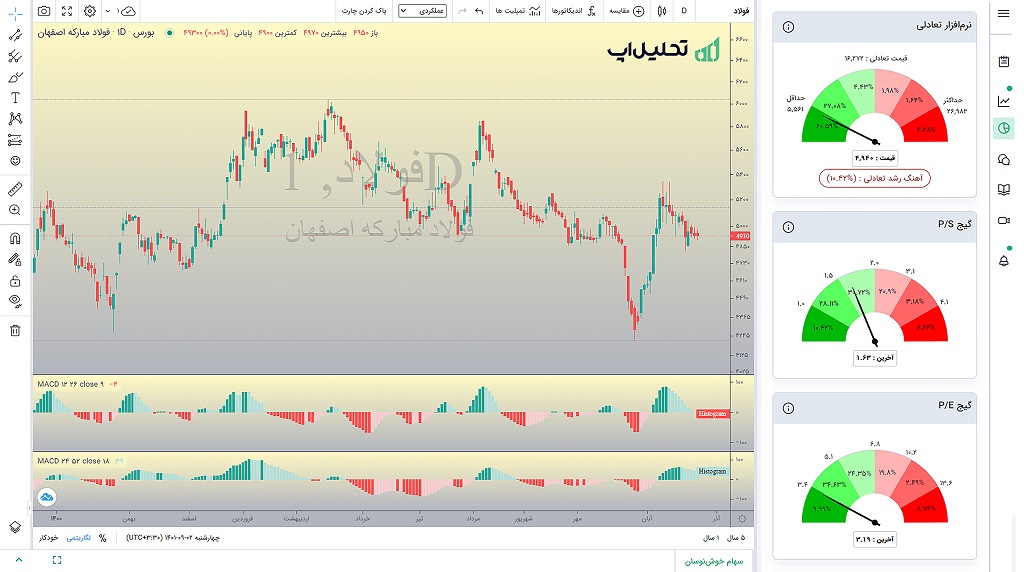This screenshot has width=1024, height=572.
Task: Select the brush drawing tool
Action: pos(15,77)
